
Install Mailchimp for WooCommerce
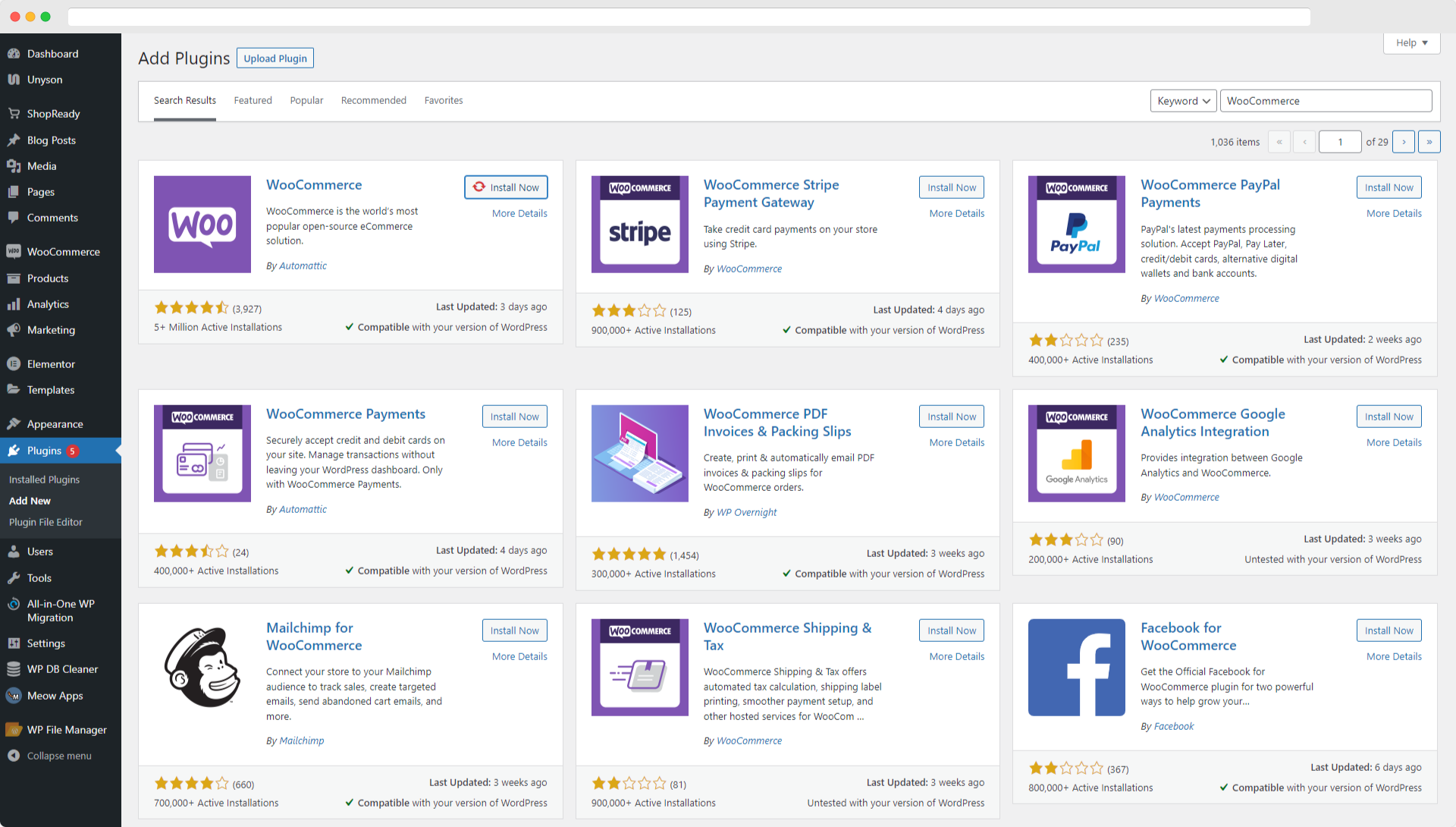click(515, 630)
